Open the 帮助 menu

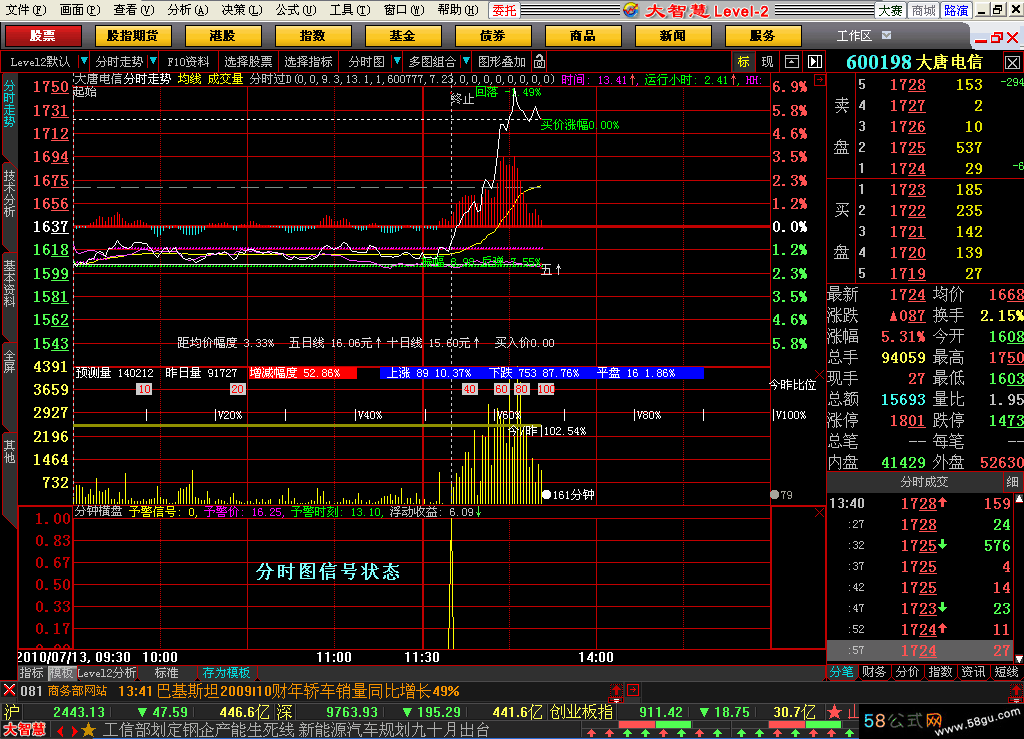point(457,10)
